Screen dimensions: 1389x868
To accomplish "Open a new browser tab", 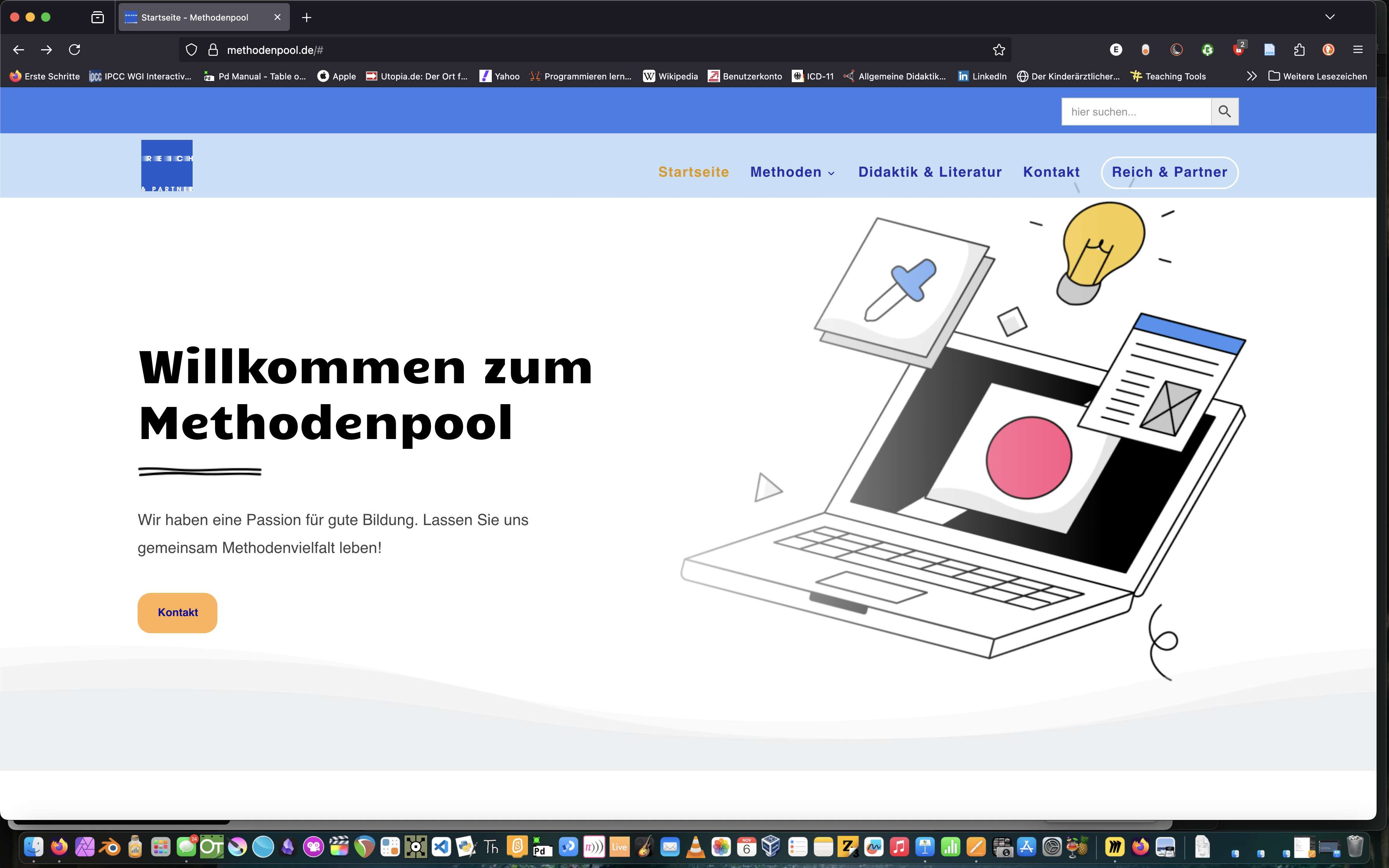I will (x=307, y=17).
